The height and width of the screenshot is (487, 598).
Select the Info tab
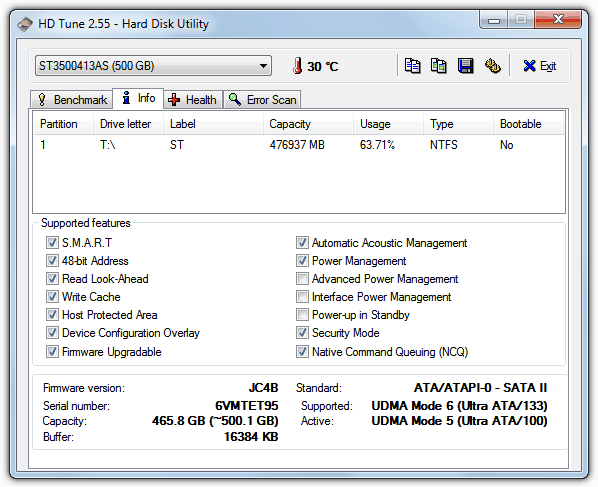pyautogui.click(x=138, y=98)
